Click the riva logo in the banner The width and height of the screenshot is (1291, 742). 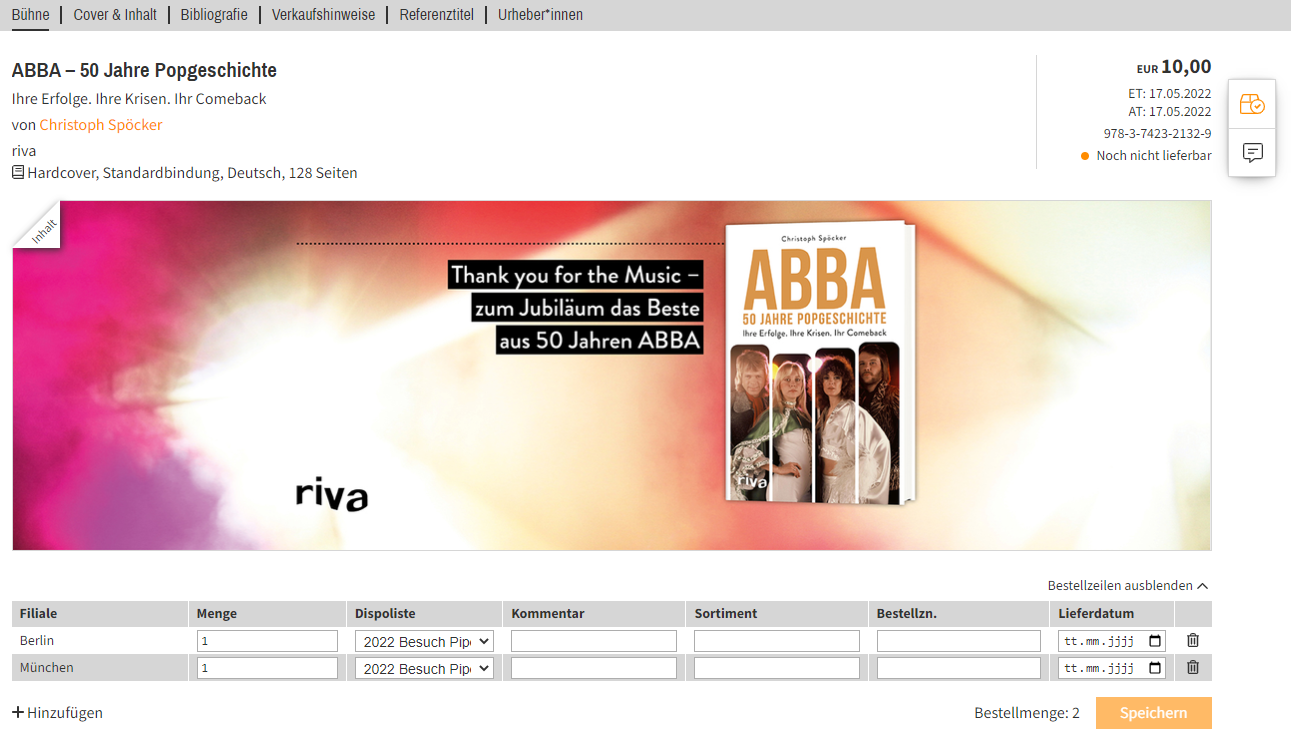point(332,494)
